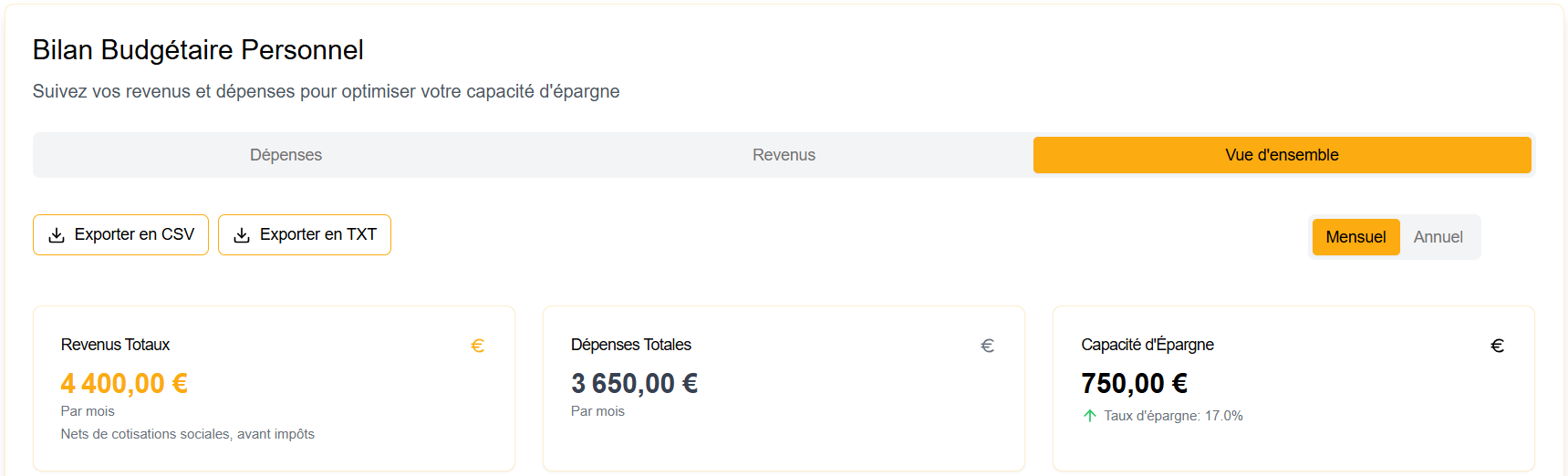Click the gray euro icon in Dépenses Totales
1568x476 pixels.
[987, 346]
